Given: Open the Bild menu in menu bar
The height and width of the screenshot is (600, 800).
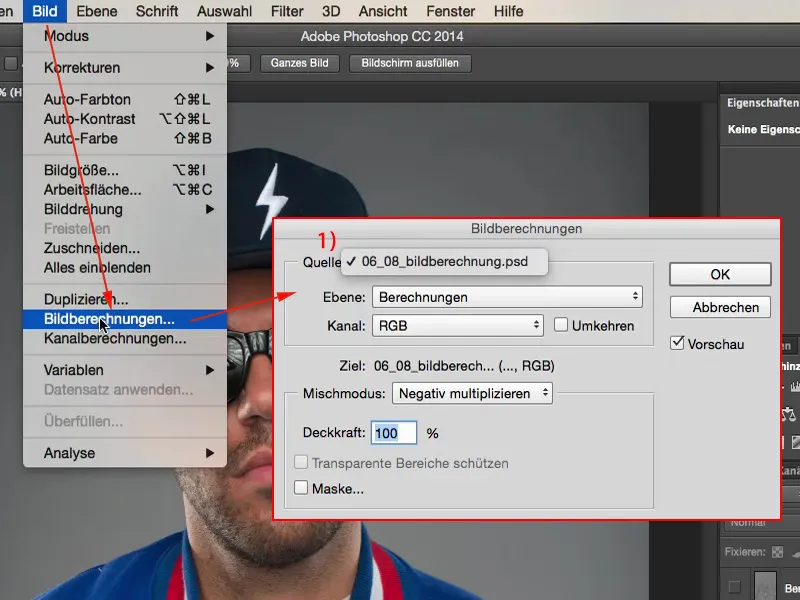Looking at the screenshot, I should (45, 11).
